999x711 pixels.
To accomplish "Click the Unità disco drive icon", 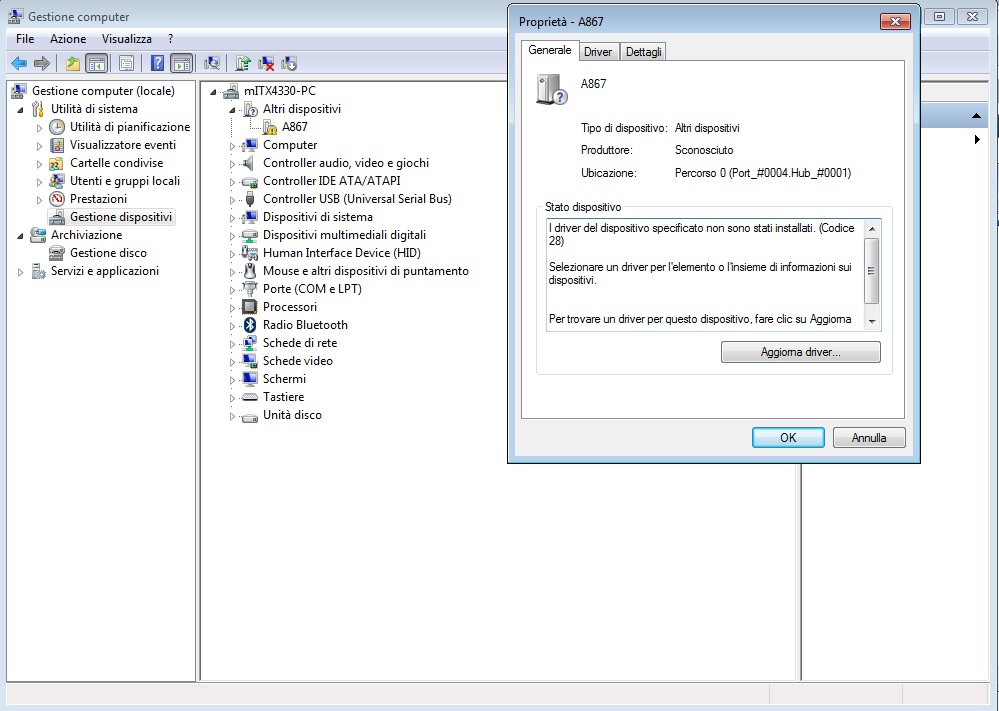I will (x=250, y=416).
